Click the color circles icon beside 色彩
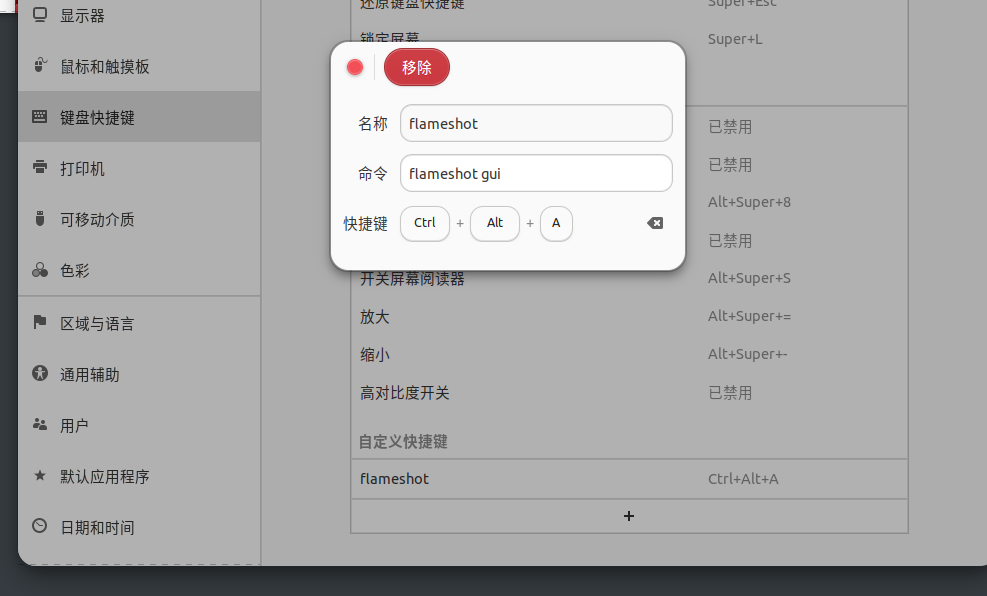987x596 pixels. click(x=40, y=270)
